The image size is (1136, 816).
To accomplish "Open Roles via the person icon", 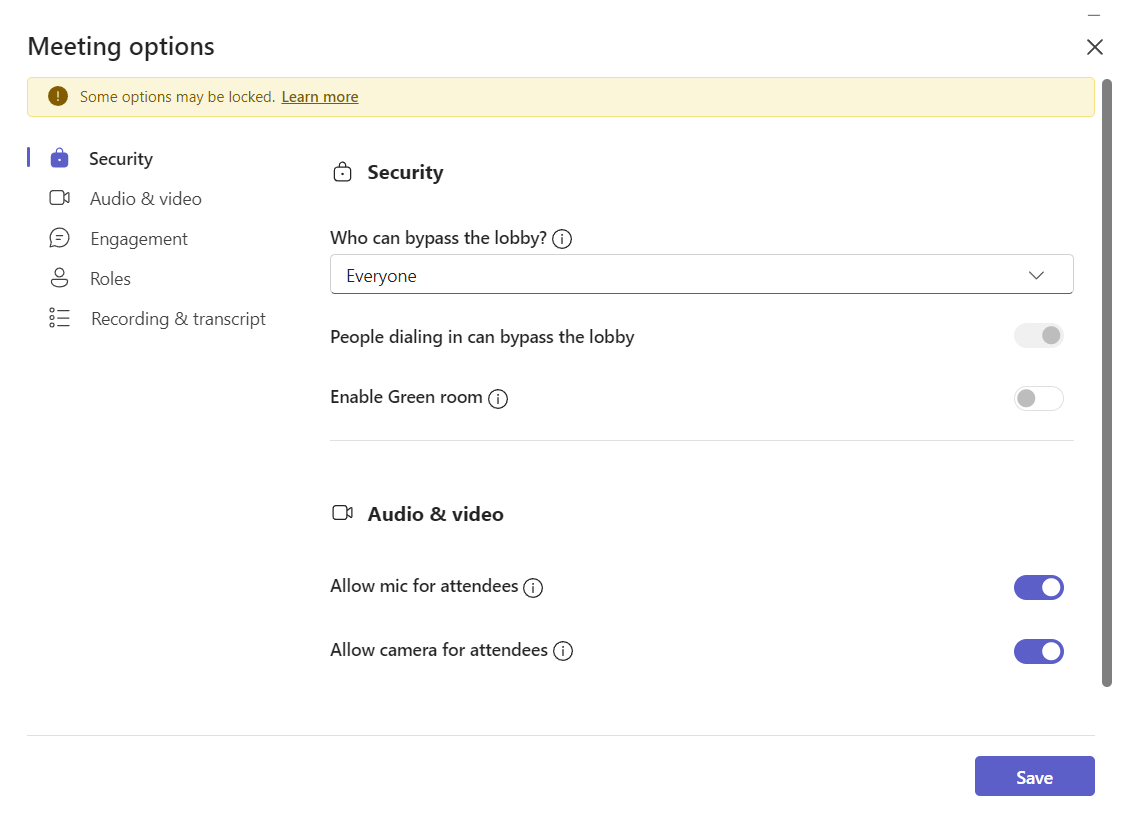I will point(59,278).
